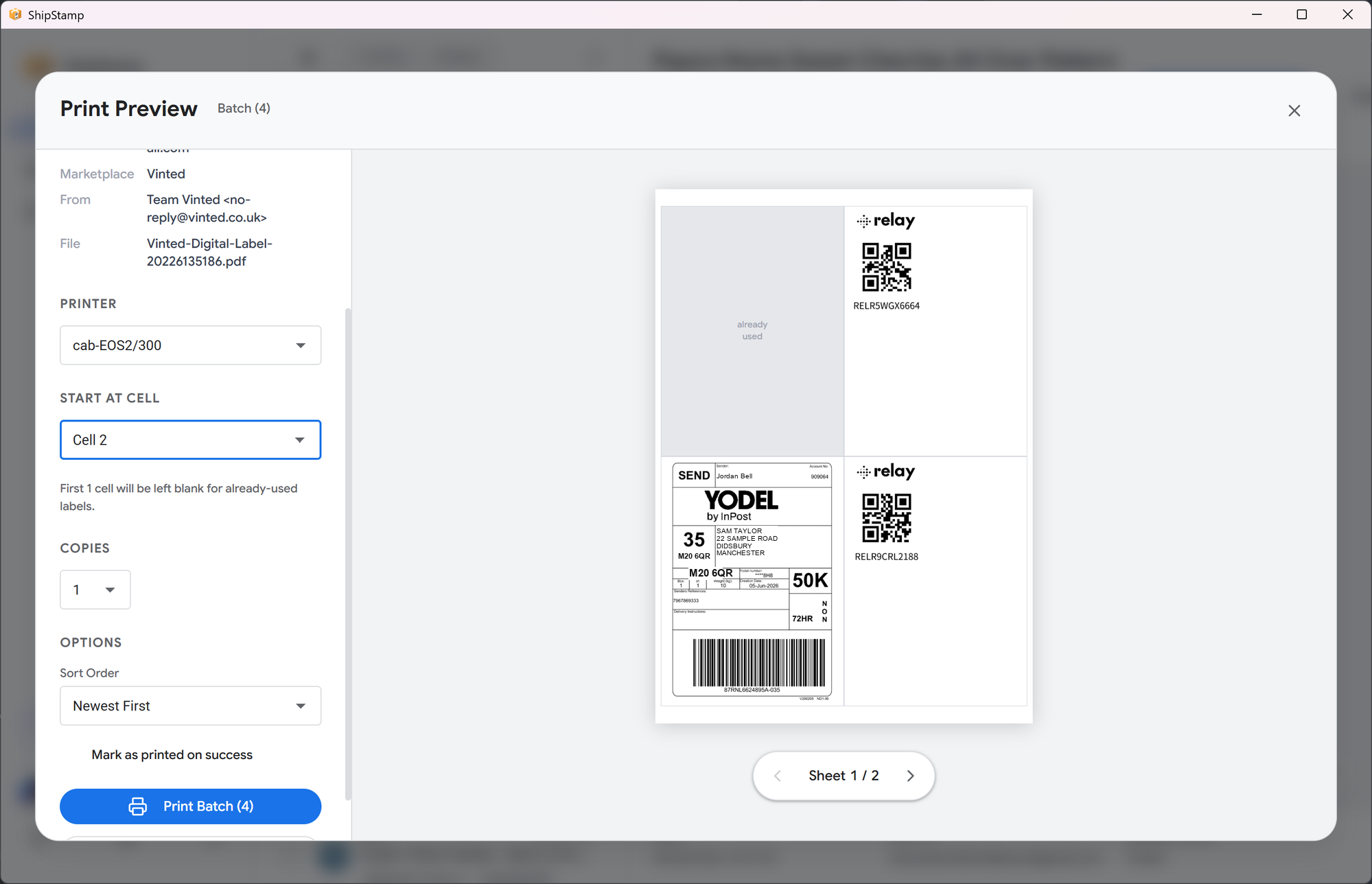Expand the Start at Cell dropdown
1372x884 pixels.
(190, 440)
